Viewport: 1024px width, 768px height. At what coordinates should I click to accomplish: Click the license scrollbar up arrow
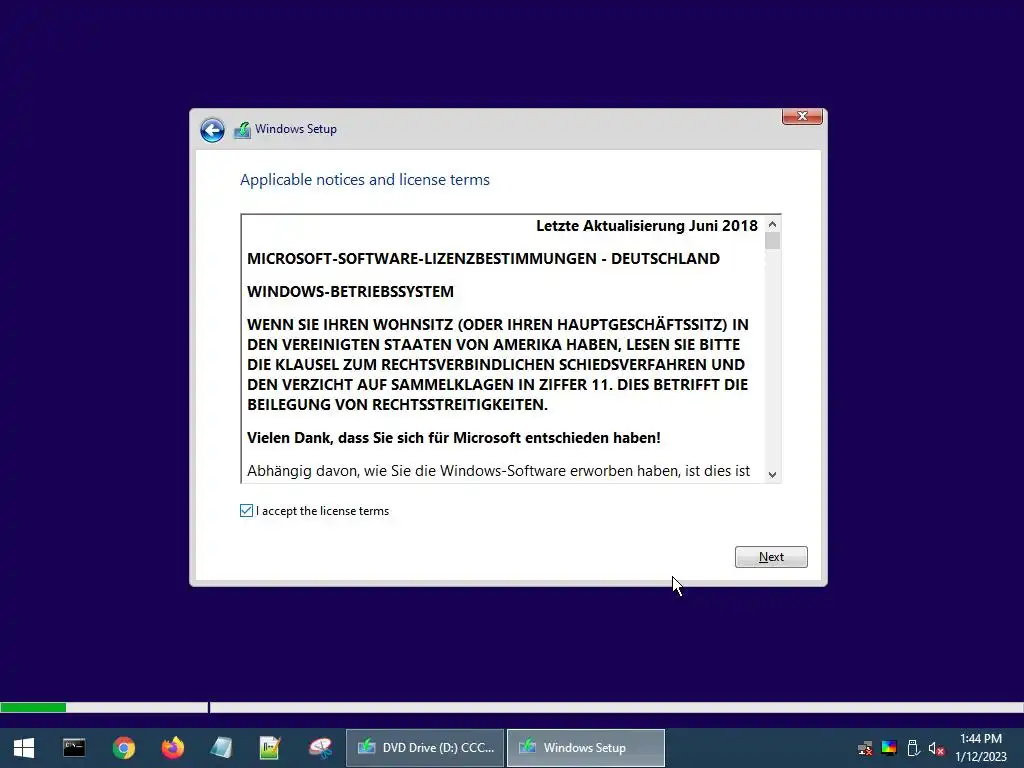coord(773,225)
